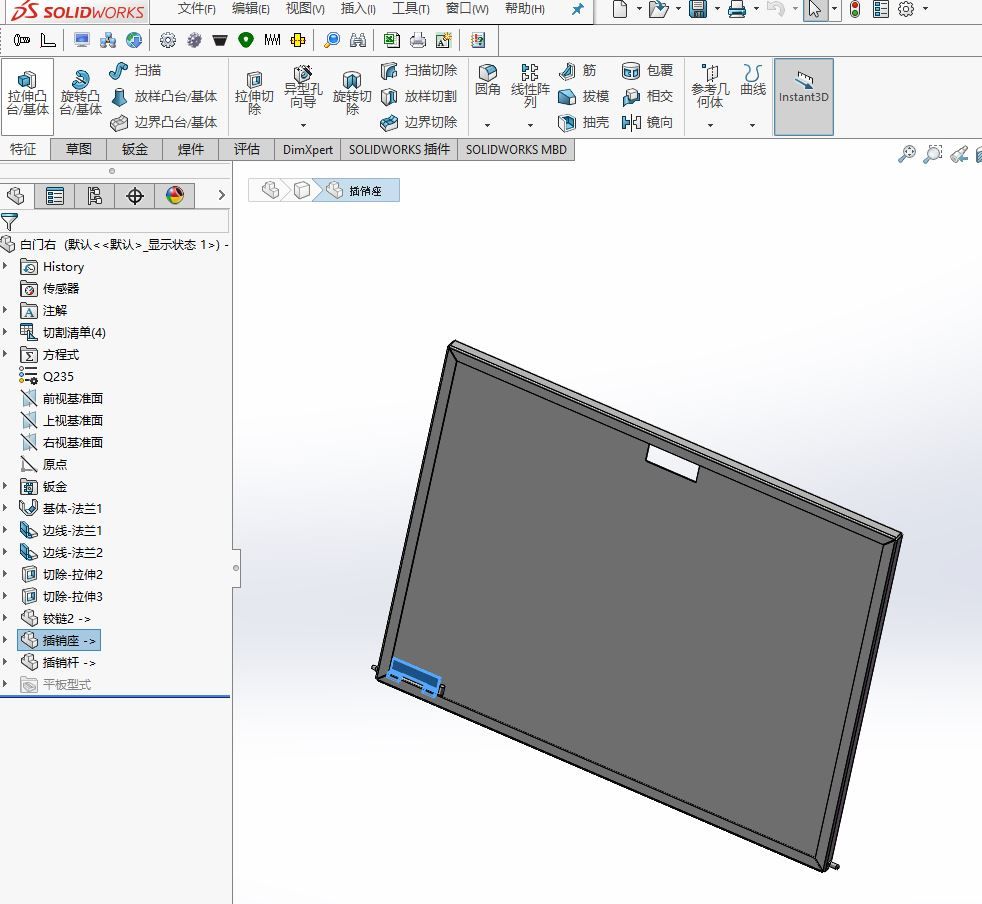Click the 插销座 breadcrumb label
The height and width of the screenshot is (904, 982).
click(365, 190)
